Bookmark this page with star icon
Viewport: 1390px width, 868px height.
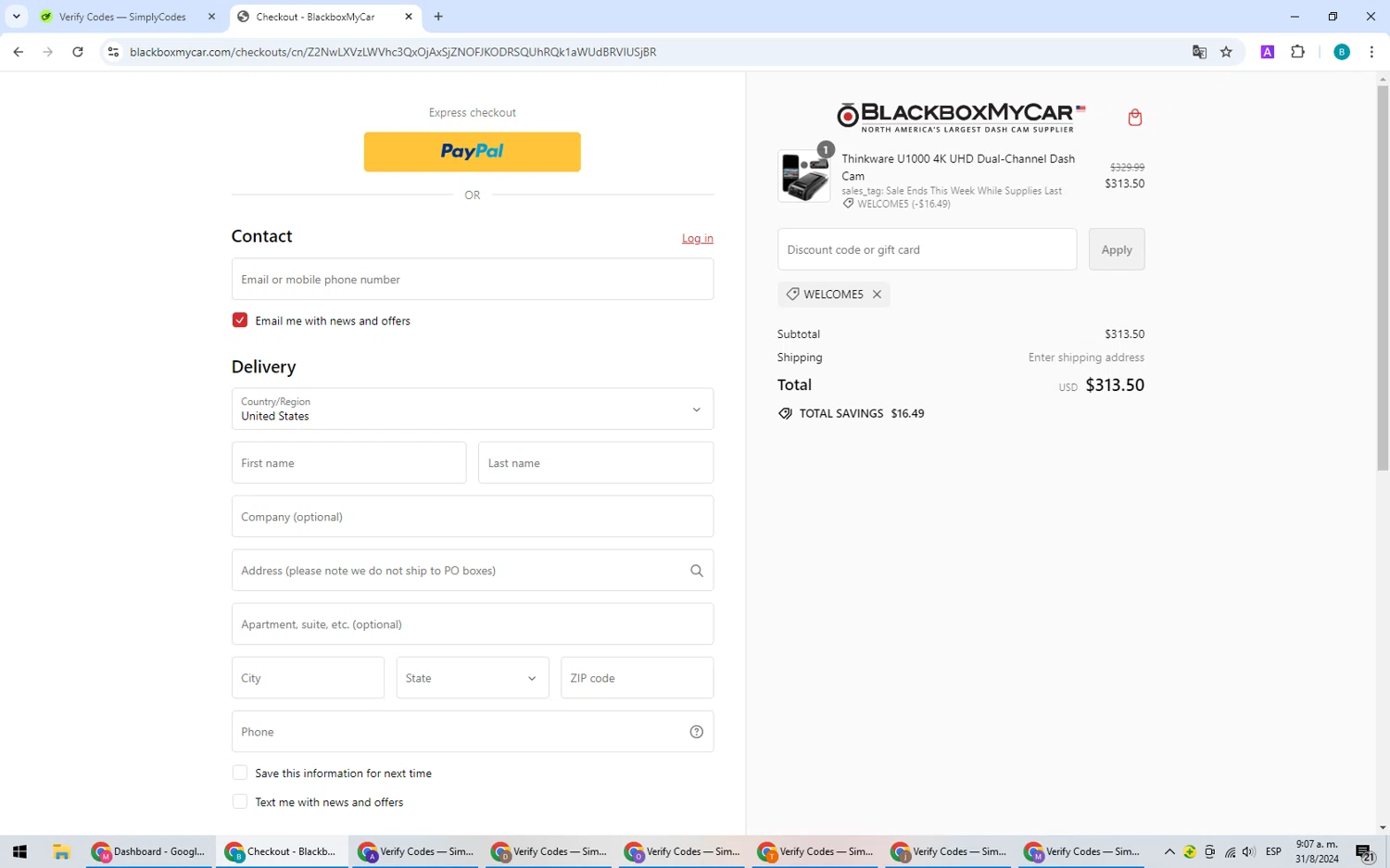tap(1226, 52)
